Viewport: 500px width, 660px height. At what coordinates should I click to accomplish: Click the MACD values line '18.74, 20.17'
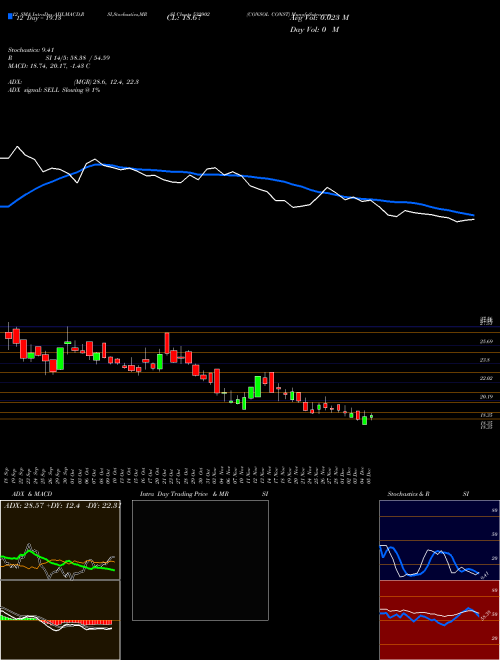click(x=49, y=66)
